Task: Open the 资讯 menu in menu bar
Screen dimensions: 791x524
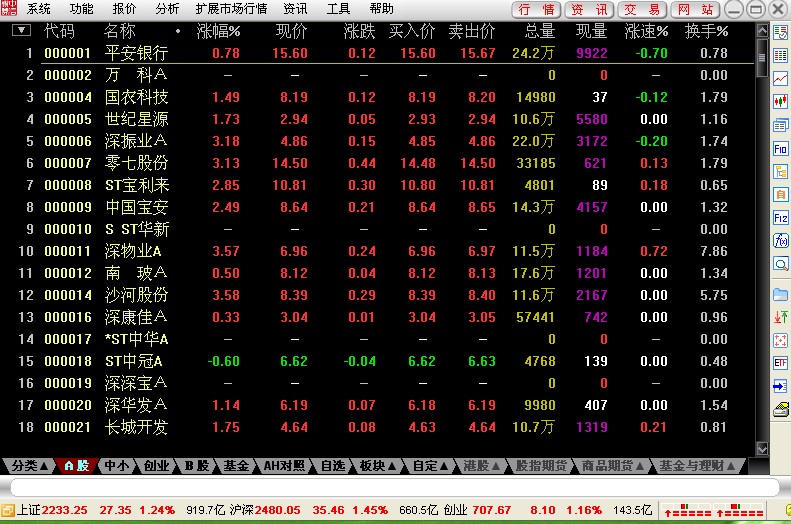Action: coord(295,9)
